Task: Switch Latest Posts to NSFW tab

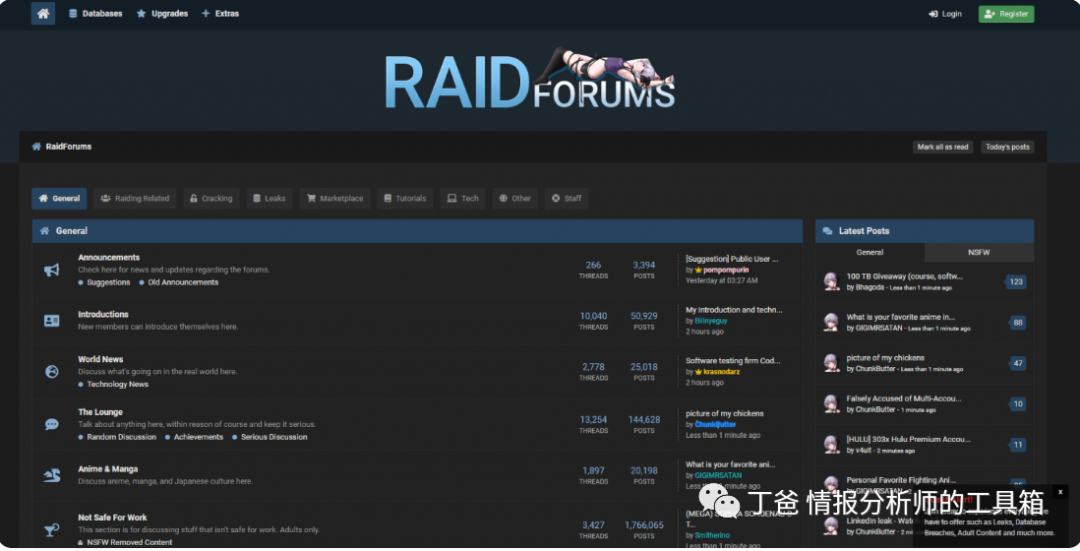Action: click(979, 253)
